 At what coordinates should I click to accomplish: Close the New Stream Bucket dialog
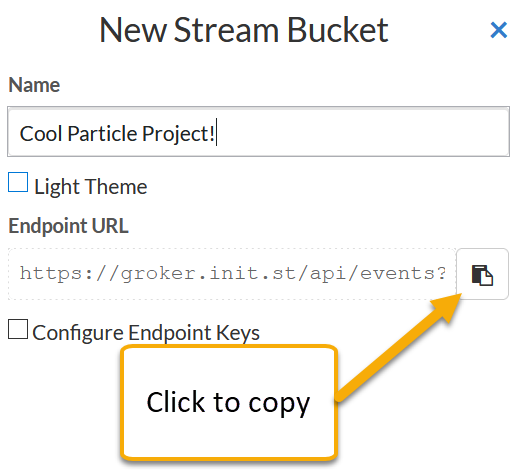[x=499, y=30]
